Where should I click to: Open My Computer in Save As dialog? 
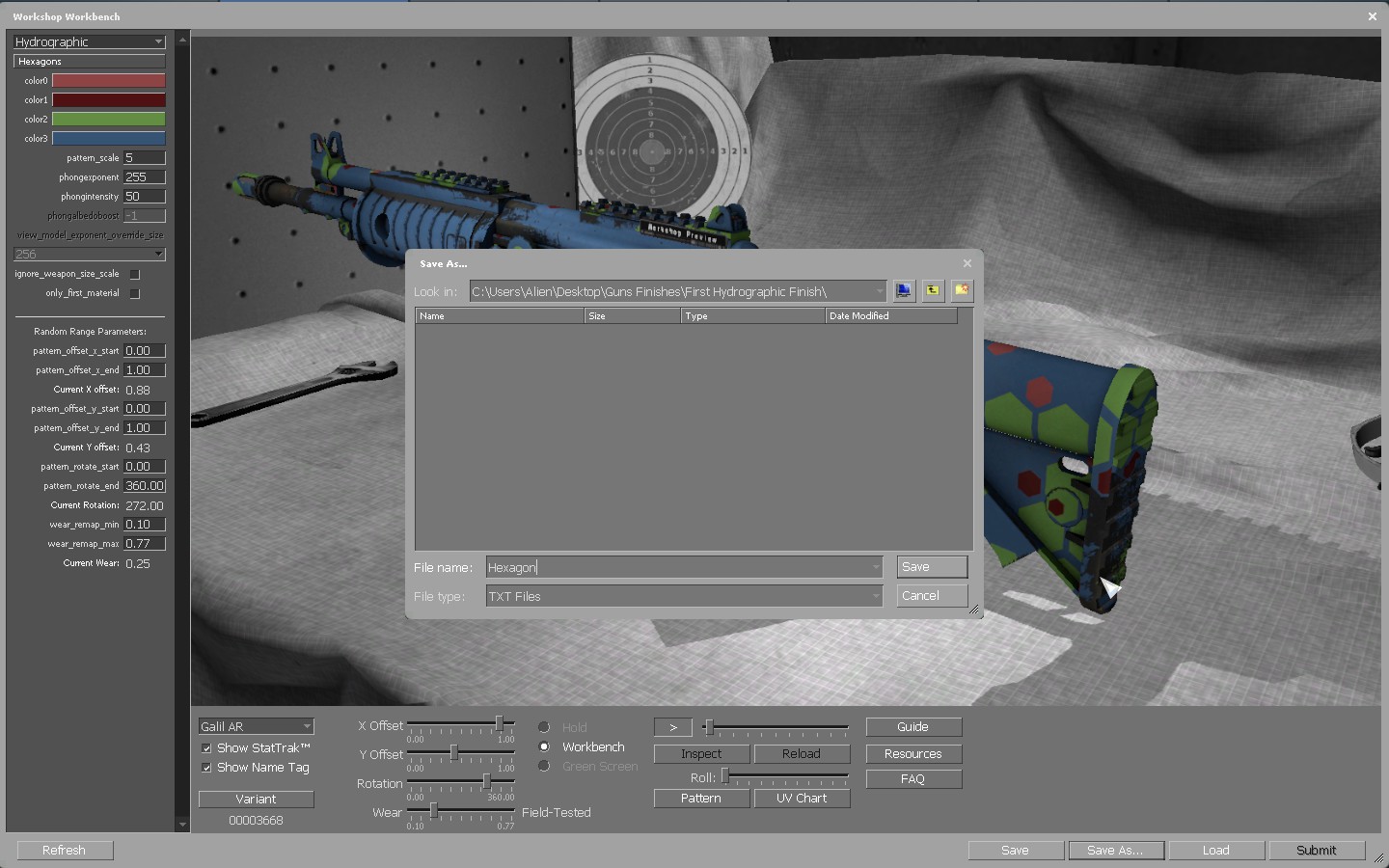click(x=904, y=290)
